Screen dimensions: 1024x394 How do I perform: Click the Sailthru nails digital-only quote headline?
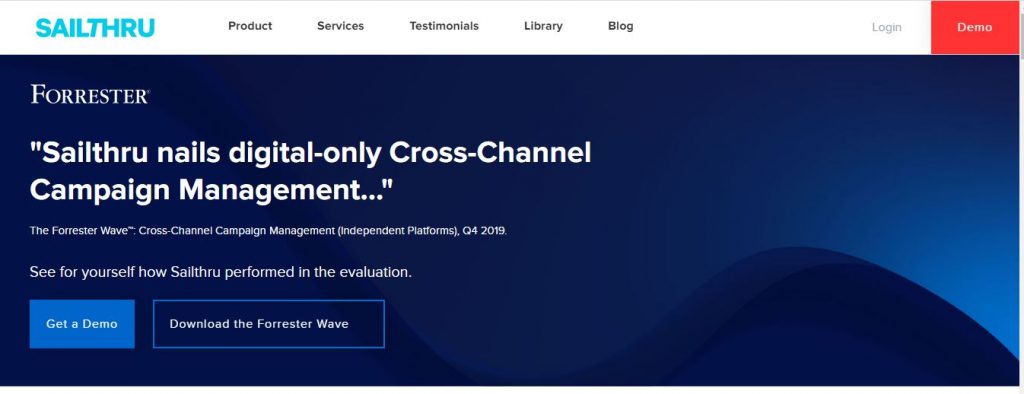point(310,171)
